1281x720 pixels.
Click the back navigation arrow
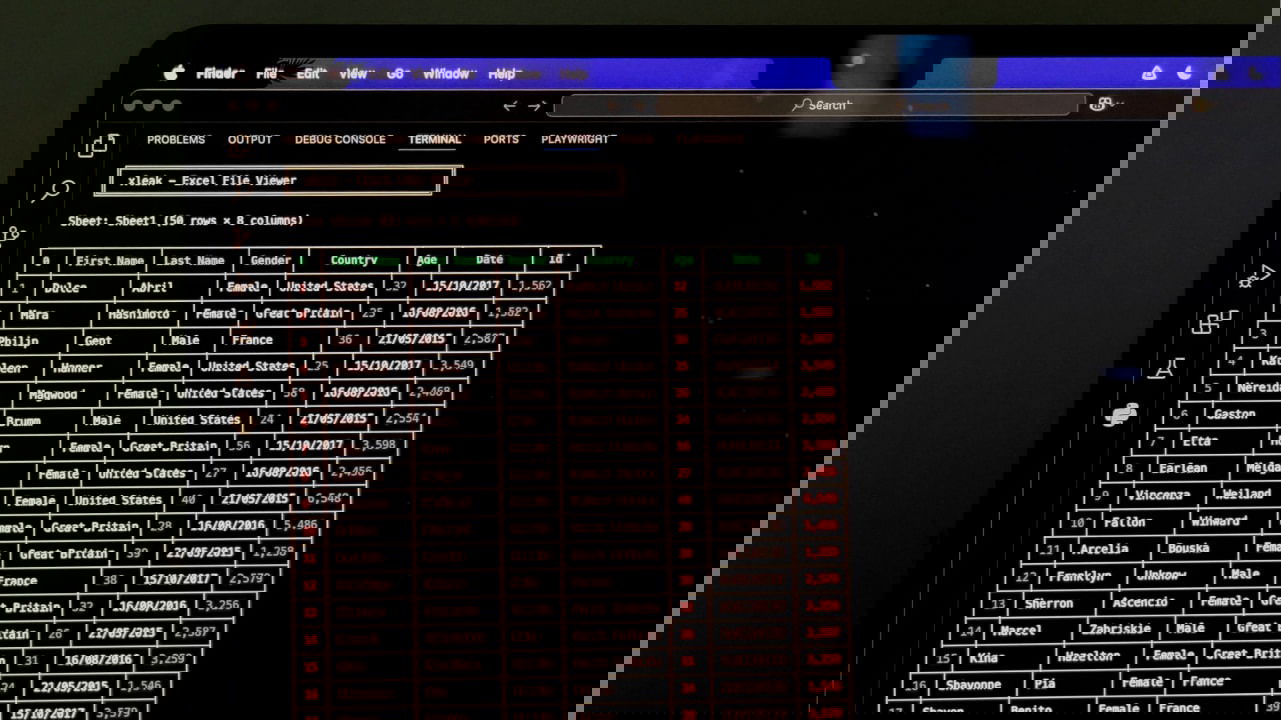[x=510, y=106]
